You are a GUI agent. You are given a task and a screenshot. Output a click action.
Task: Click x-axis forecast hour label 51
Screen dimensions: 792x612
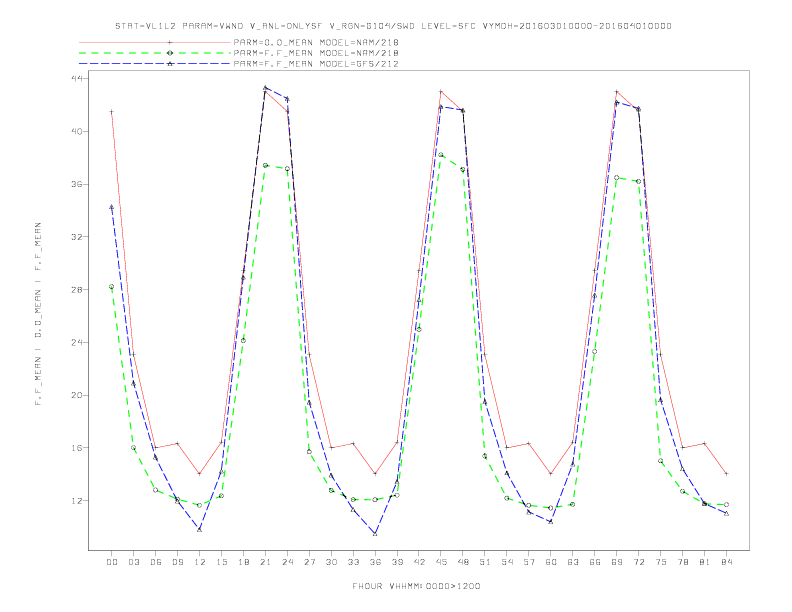tap(485, 562)
